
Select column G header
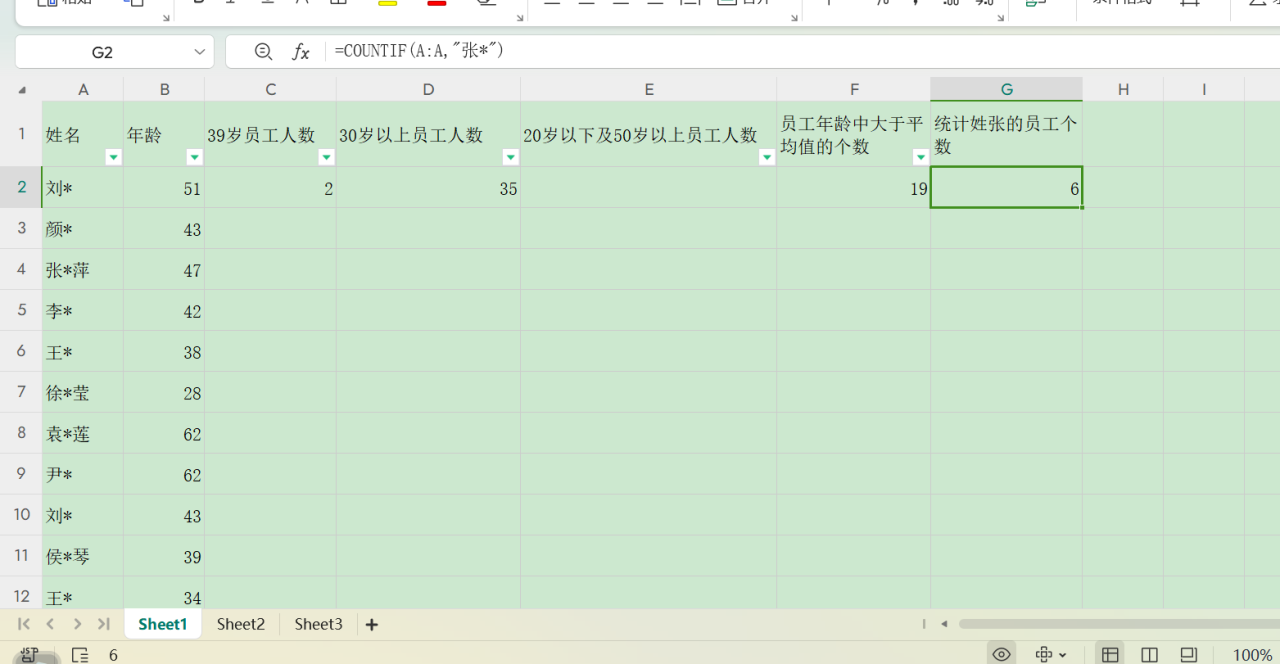[x=1007, y=89]
